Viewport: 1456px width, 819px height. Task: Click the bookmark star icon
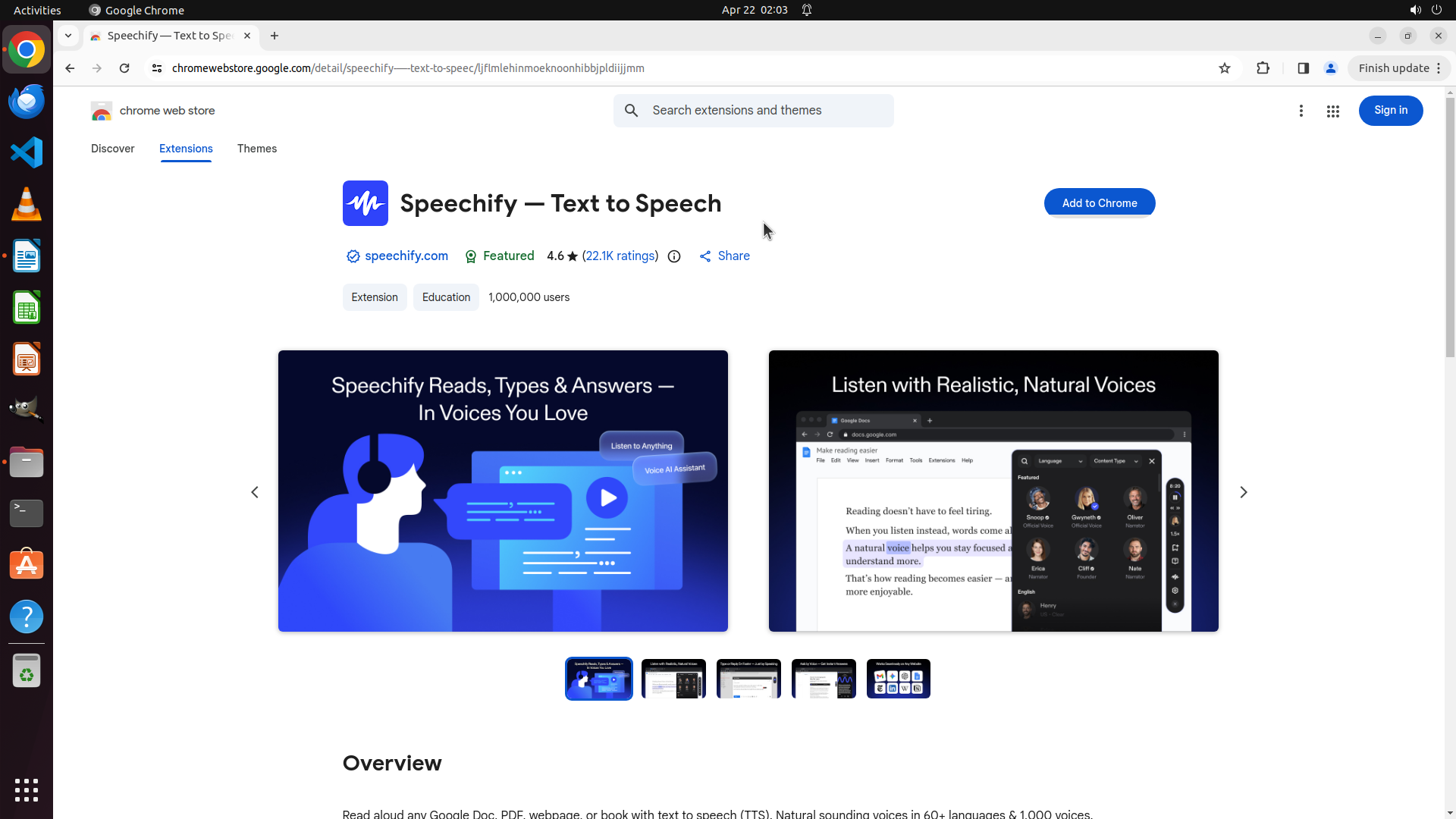[x=1224, y=68]
